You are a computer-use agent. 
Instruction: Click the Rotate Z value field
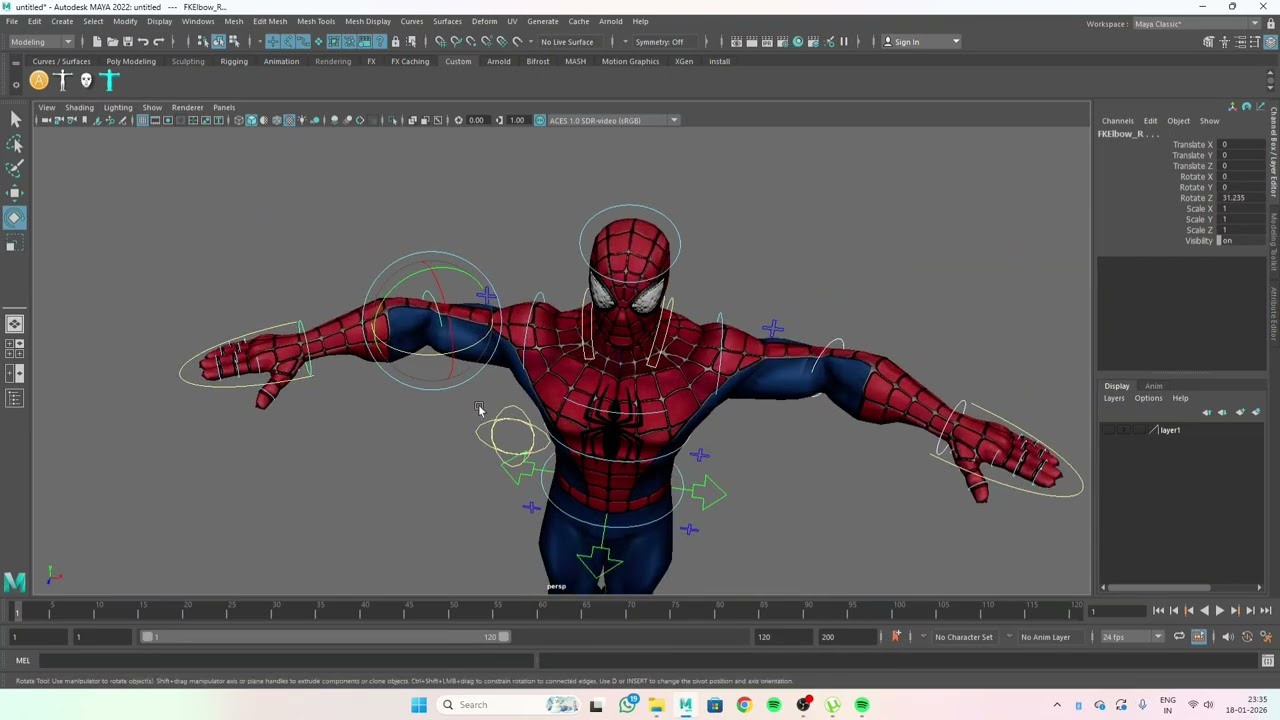click(x=1243, y=198)
